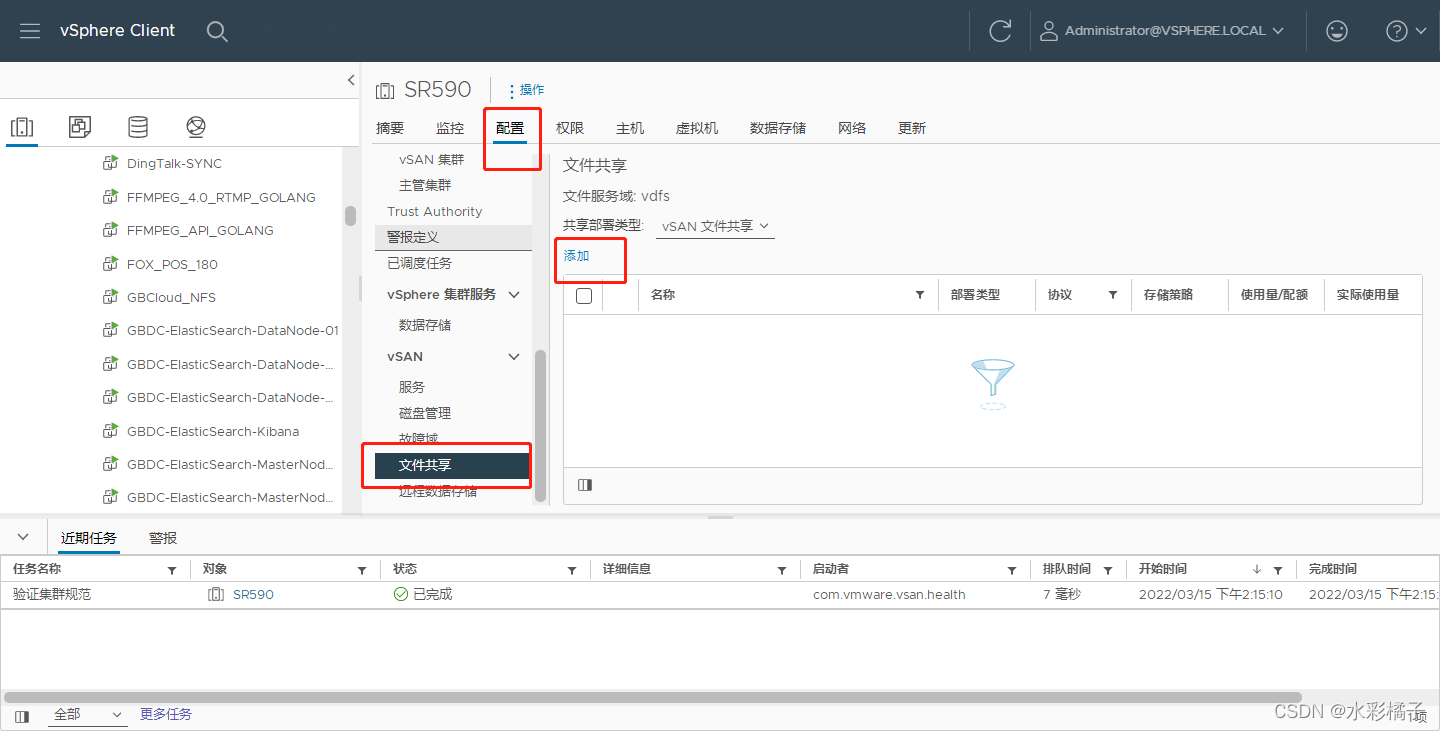
Task: Open 共享部署类型 vSAN 文件共享 dropdown
Action: tap(716, 226)
